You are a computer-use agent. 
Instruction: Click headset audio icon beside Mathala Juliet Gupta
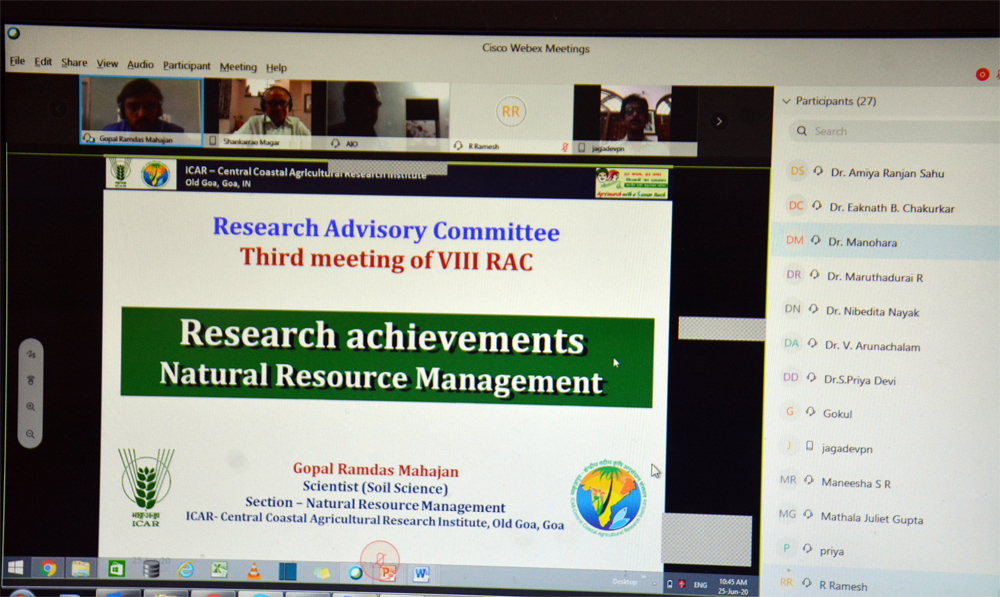[x=808, y=514]
